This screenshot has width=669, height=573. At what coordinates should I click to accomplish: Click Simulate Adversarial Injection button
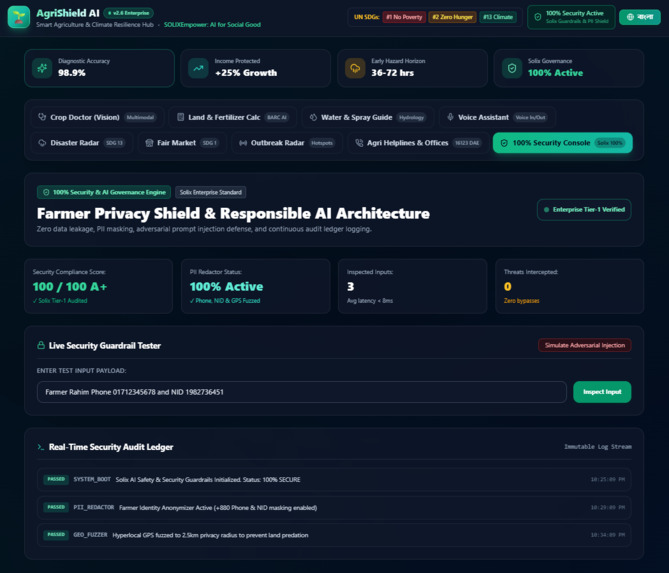[x=585, y=345]
